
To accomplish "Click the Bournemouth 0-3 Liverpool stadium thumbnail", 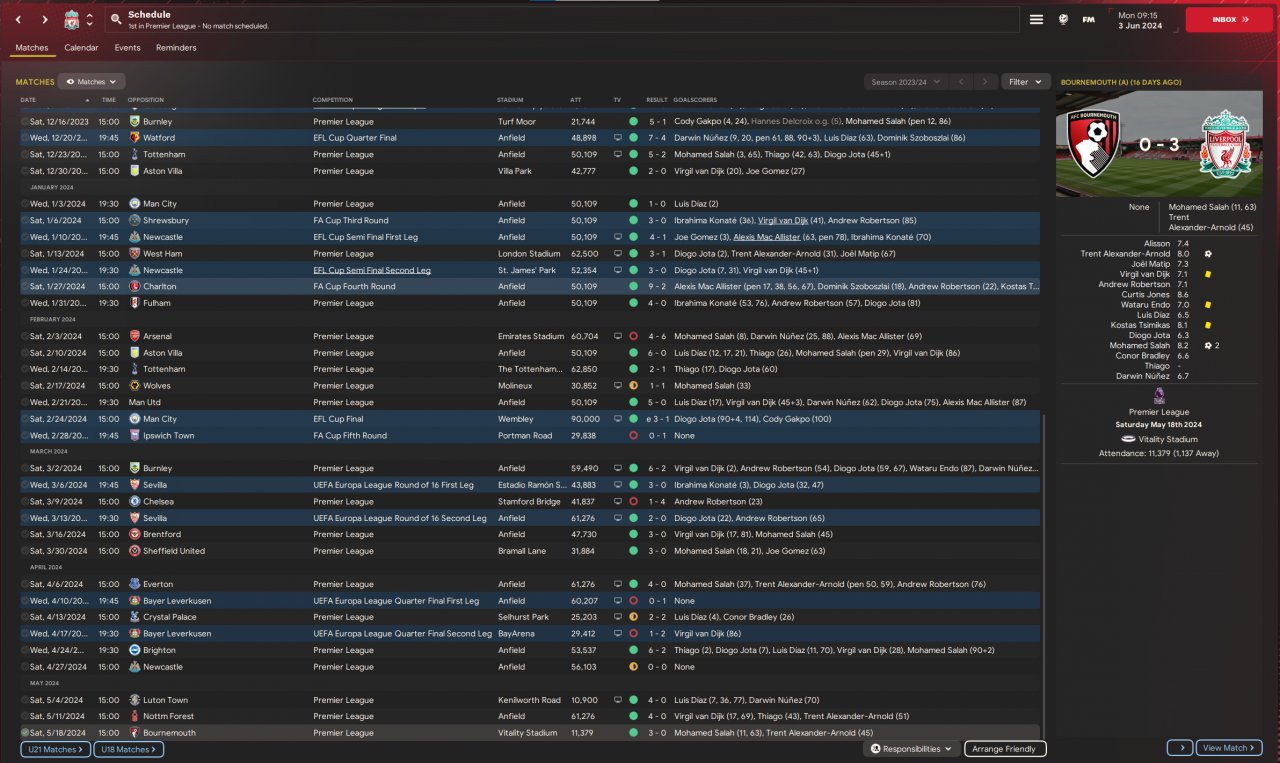I will (1159, 145).
